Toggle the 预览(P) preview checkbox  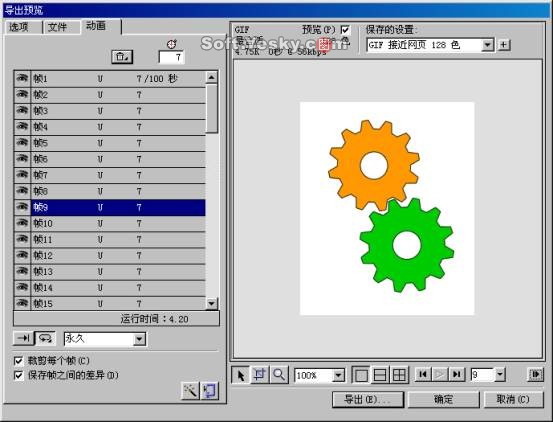coord(345,30)
